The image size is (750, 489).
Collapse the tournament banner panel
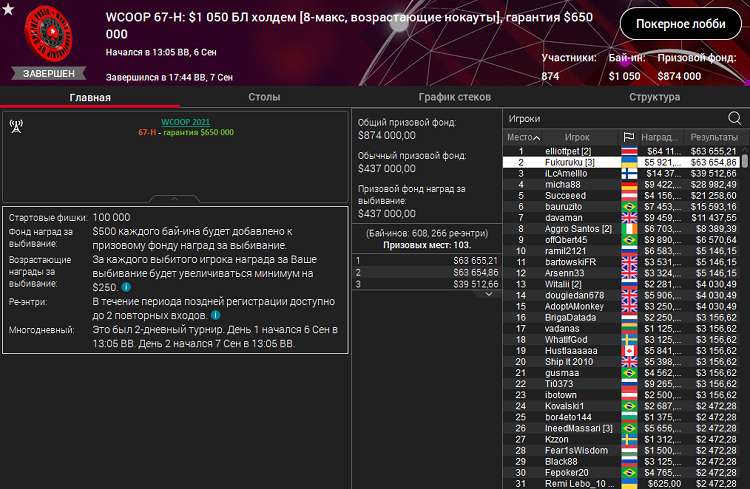pos(176,199)
